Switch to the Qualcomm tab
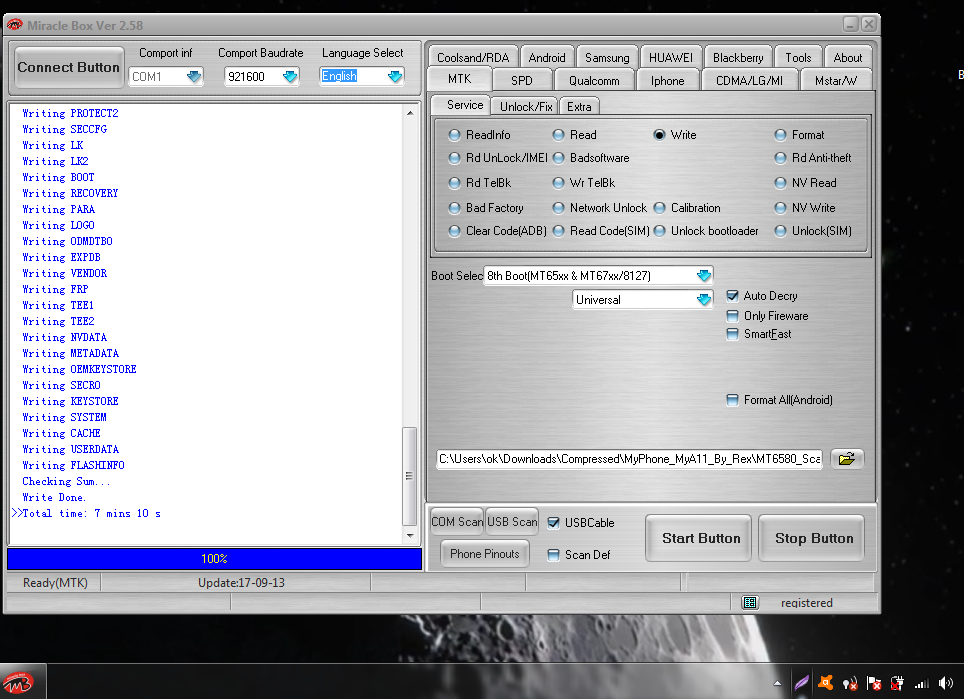 (594, 81)
